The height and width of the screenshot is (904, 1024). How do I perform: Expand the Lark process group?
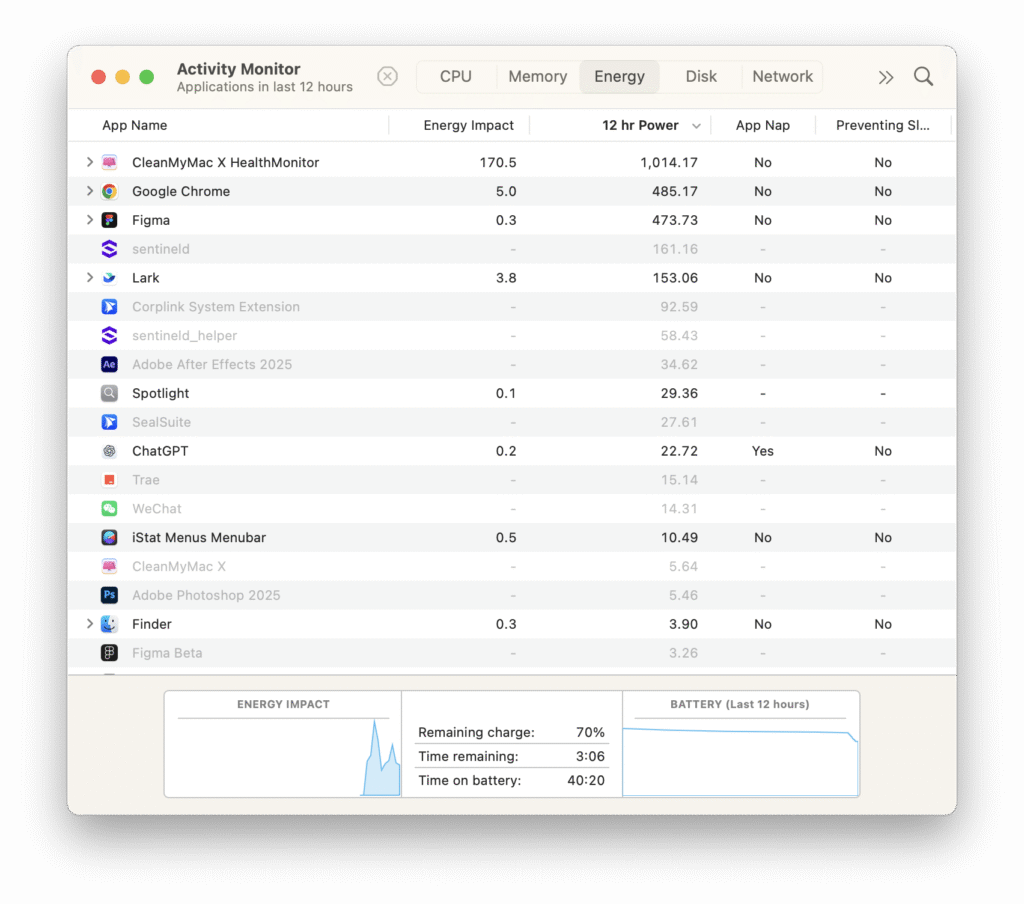click(x=89, y=278)
